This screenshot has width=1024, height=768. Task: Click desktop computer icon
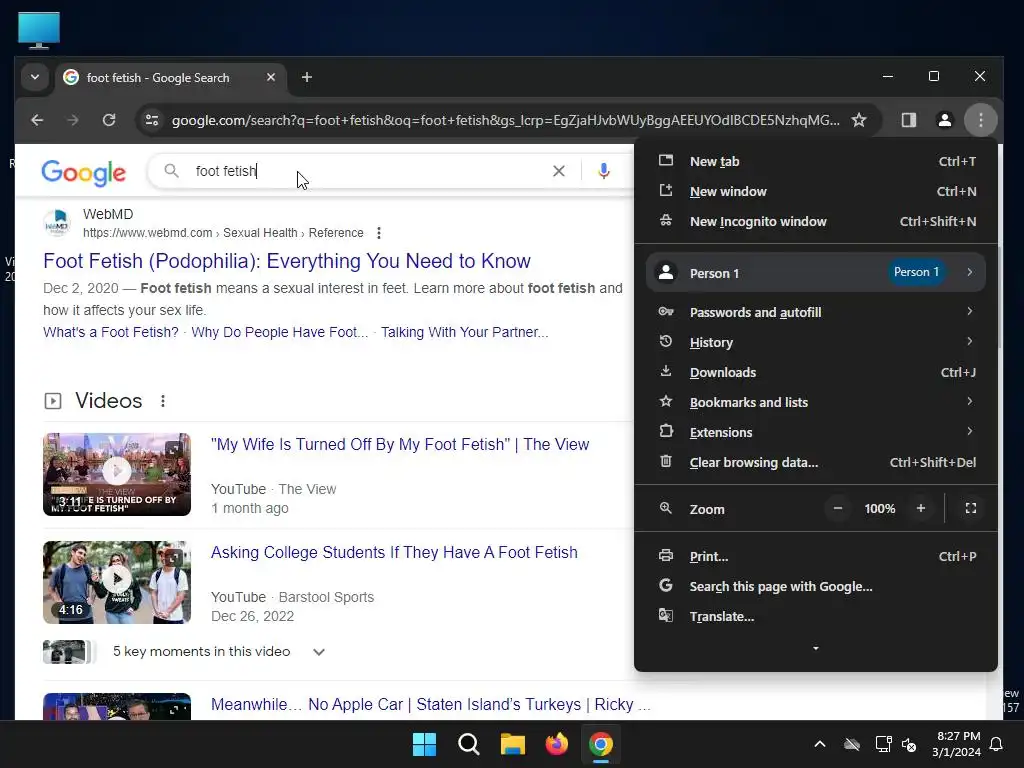tap(39, 30)
